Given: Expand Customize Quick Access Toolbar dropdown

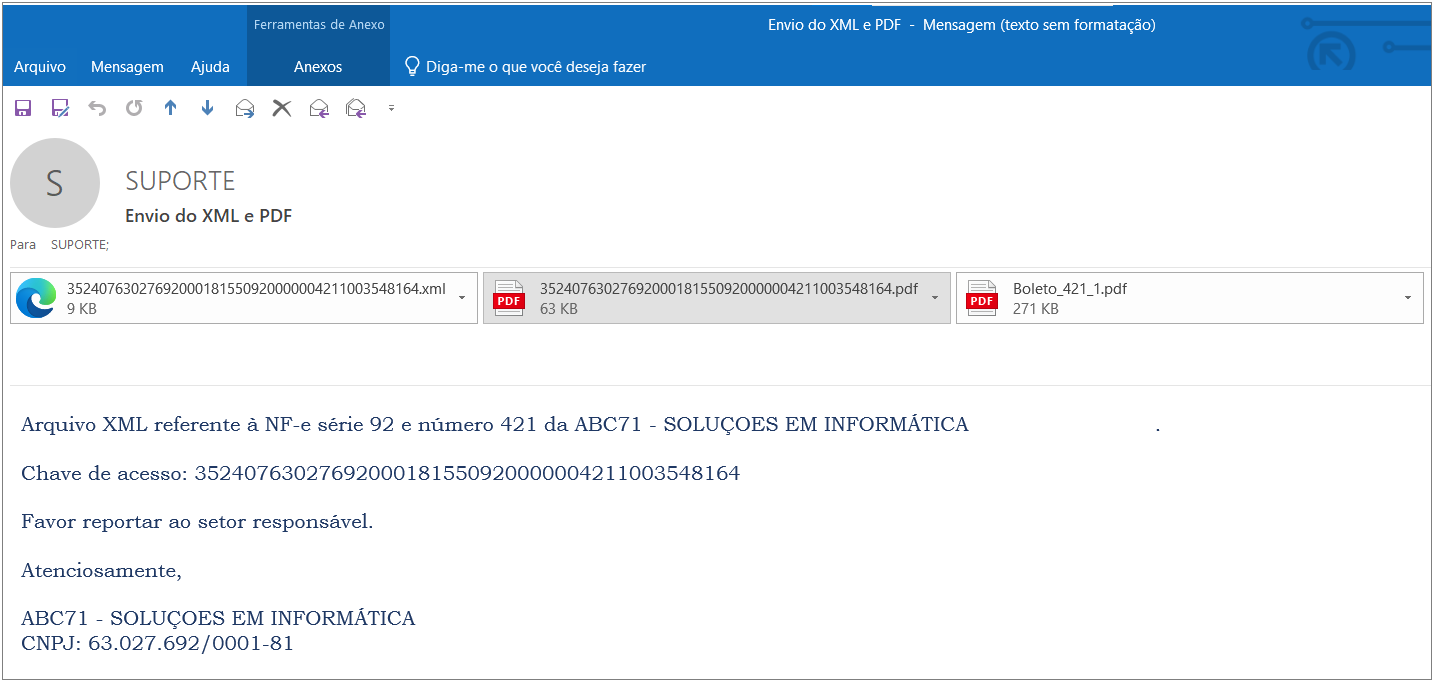Looking at the screenshot, I should [391, 108].
